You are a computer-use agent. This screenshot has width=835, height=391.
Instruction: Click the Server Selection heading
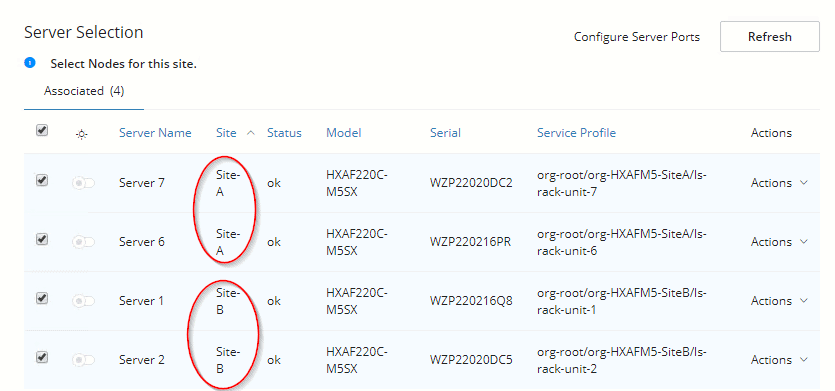(84, 32)
